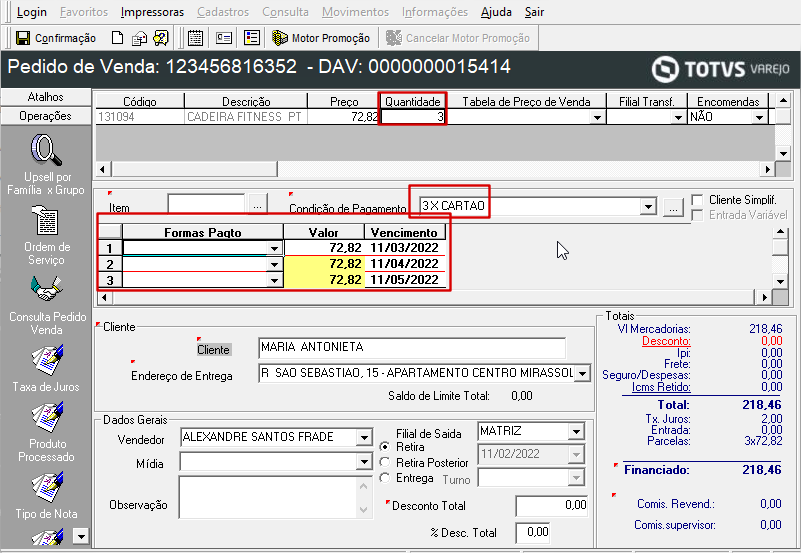Click the new blank document toolbar icon
801x553 pixels.
click(117, 38)
